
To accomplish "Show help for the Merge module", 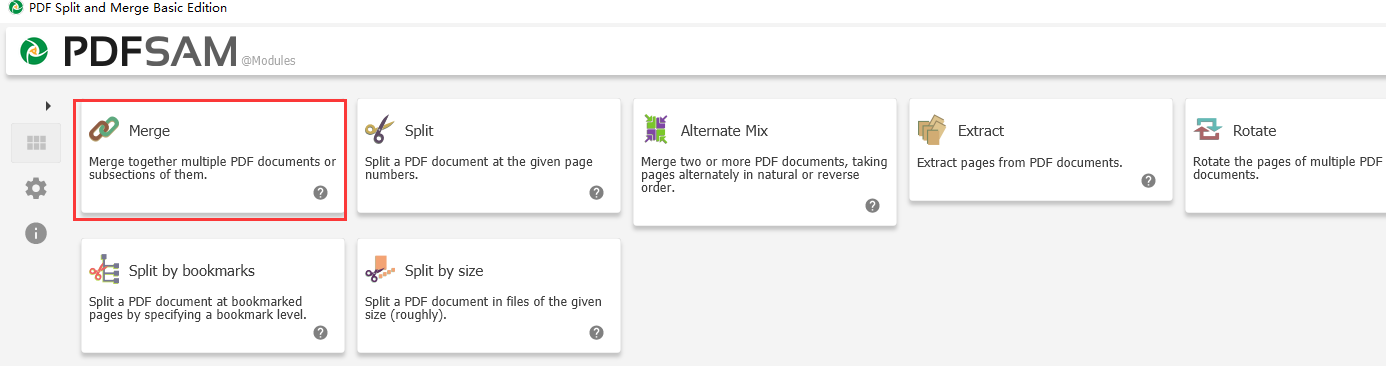I will point(320,193).
